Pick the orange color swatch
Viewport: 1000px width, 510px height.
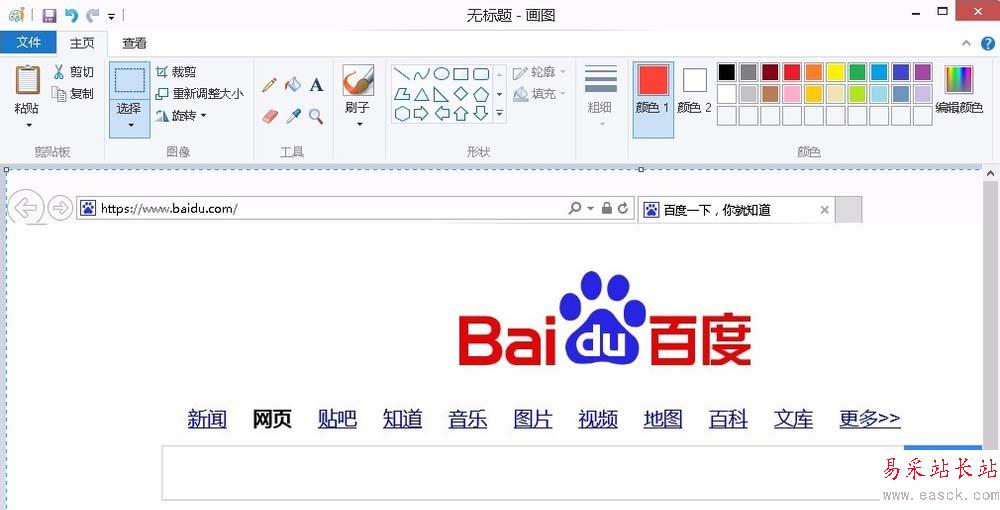click(814, 72)
